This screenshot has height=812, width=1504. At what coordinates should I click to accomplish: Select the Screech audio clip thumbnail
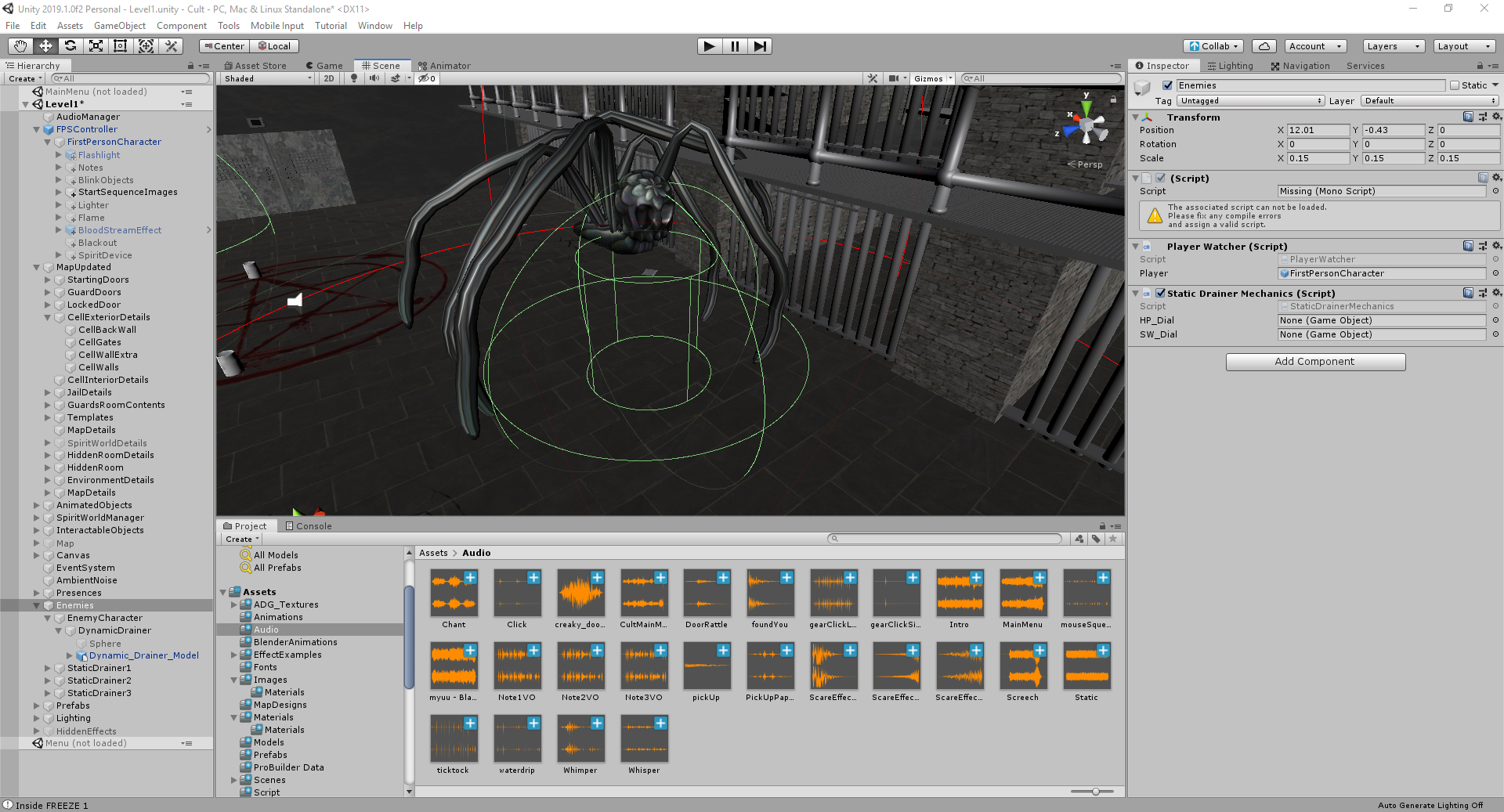(1023, 666)
